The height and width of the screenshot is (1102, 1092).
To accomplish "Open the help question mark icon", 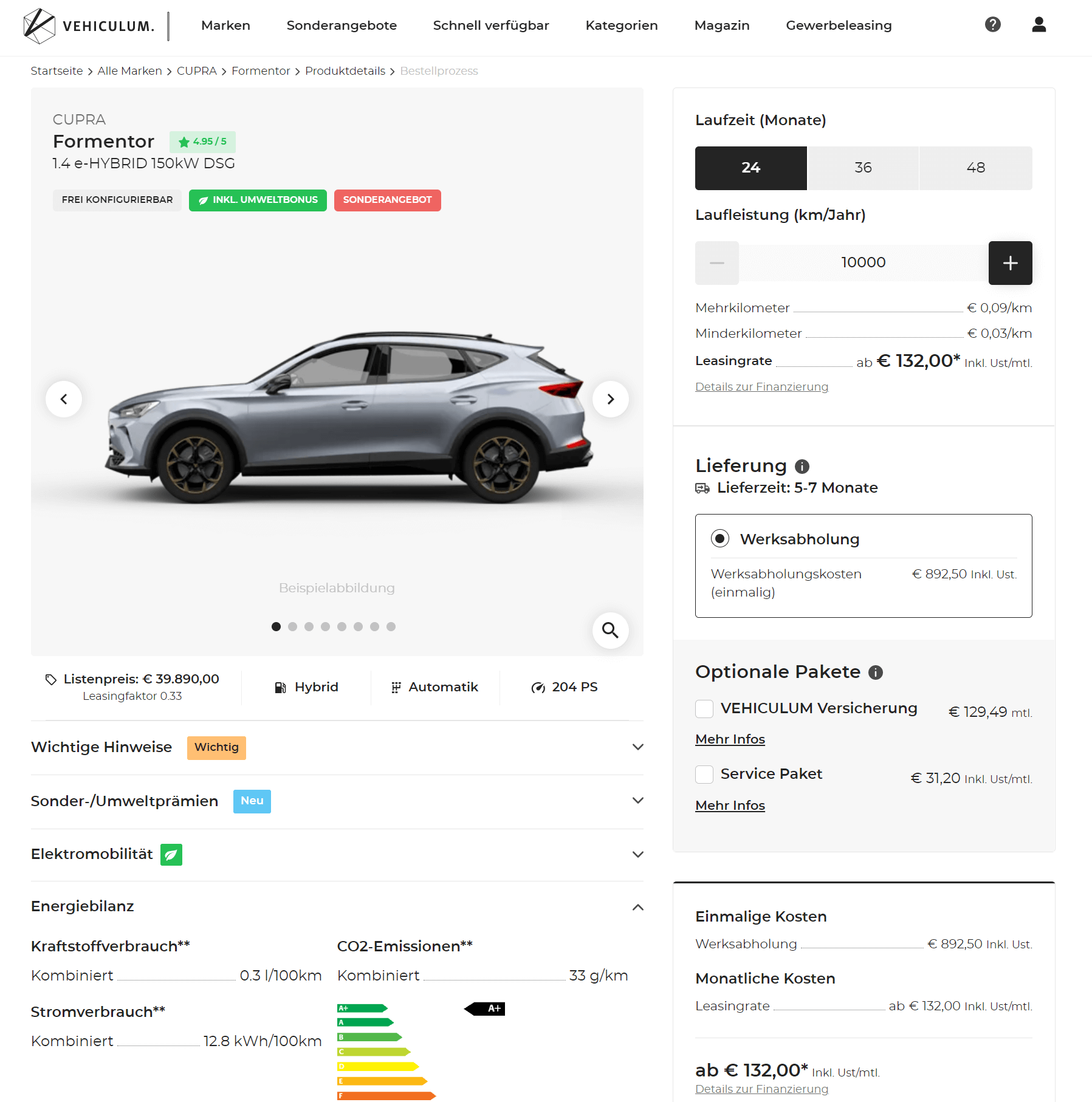I will click(x=992, y=24).
